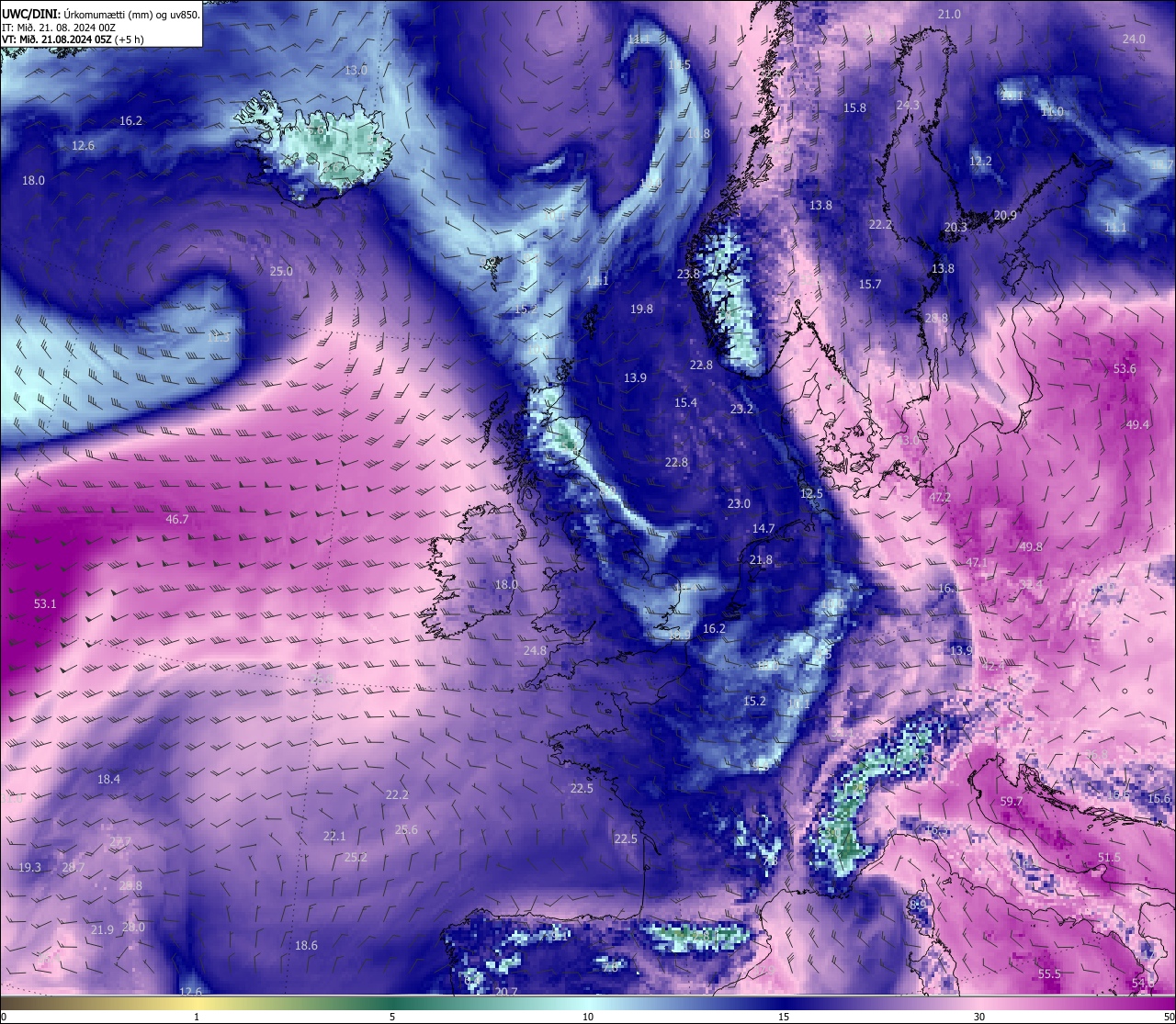Viewport: 1176px width, 1024px height.
Task: Click the value 53.1 on the map
Action: 45,604
